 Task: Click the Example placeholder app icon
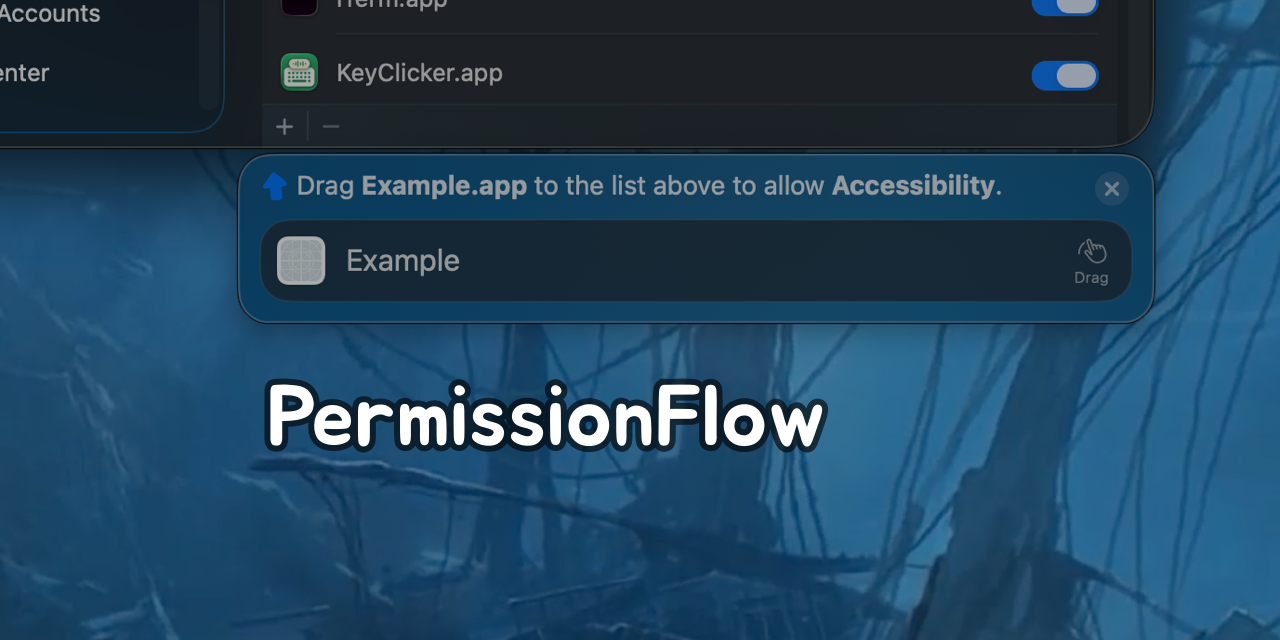click(301, 260)
